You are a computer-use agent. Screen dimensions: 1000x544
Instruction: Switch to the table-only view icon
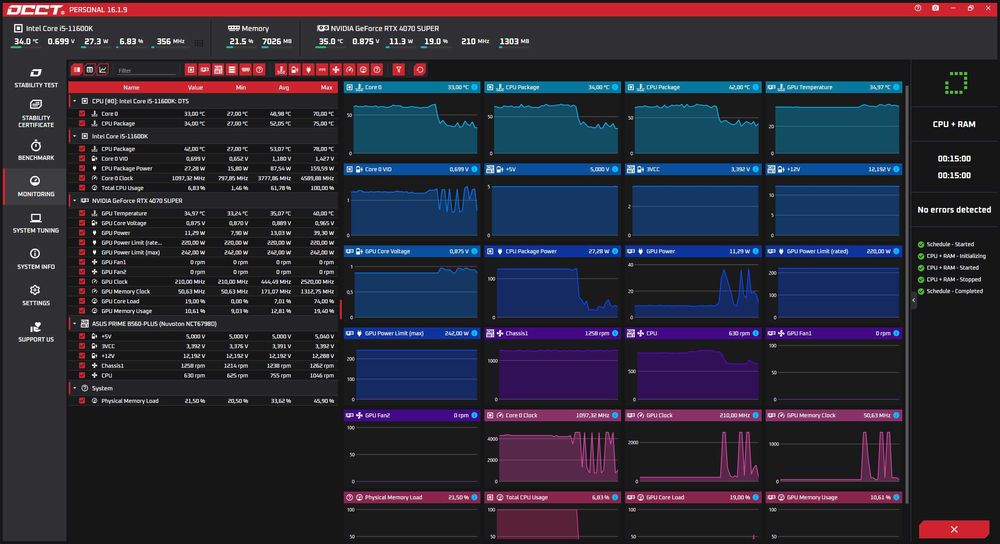point(90,70)
